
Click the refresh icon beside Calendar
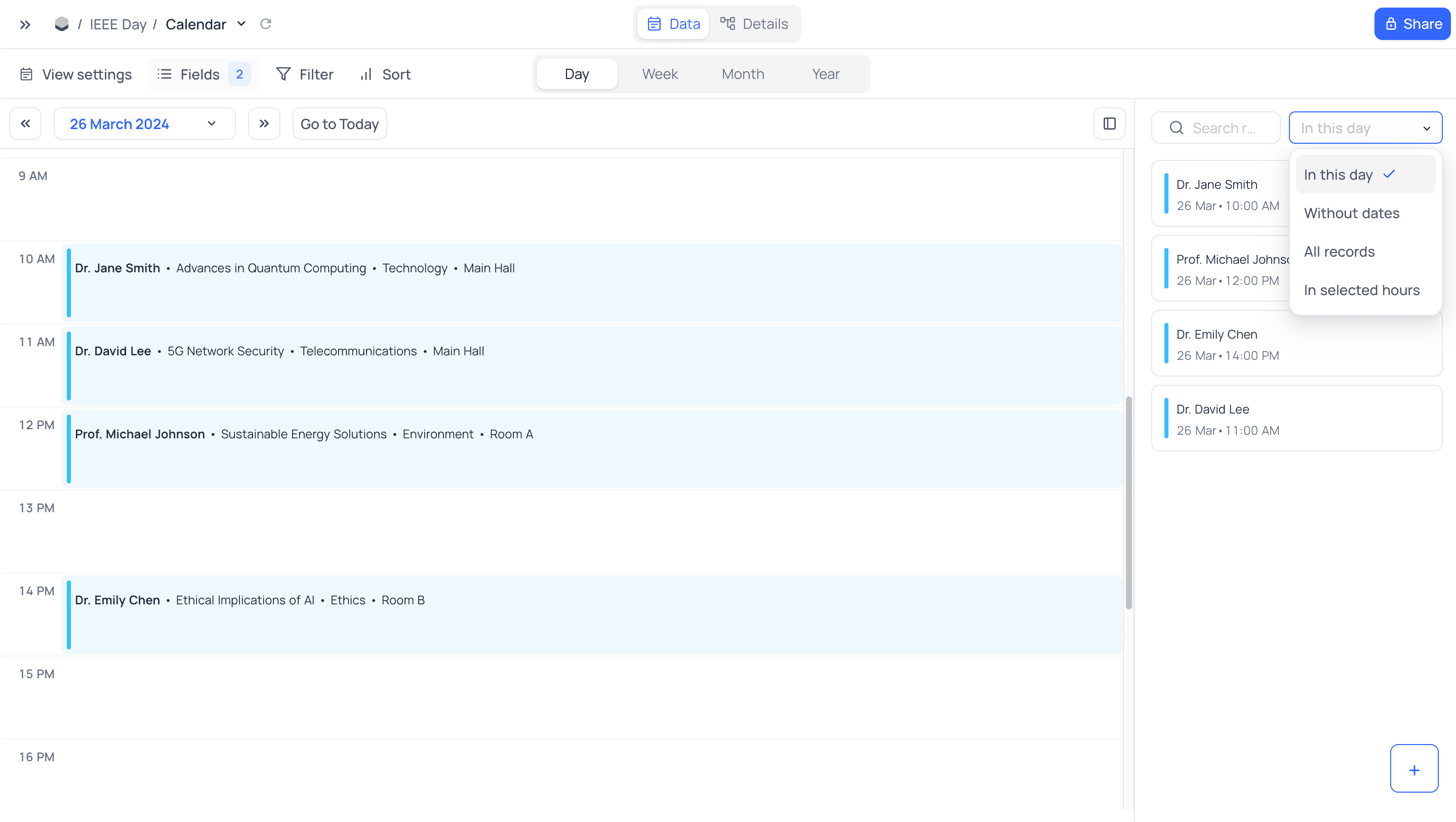point(266,24)
